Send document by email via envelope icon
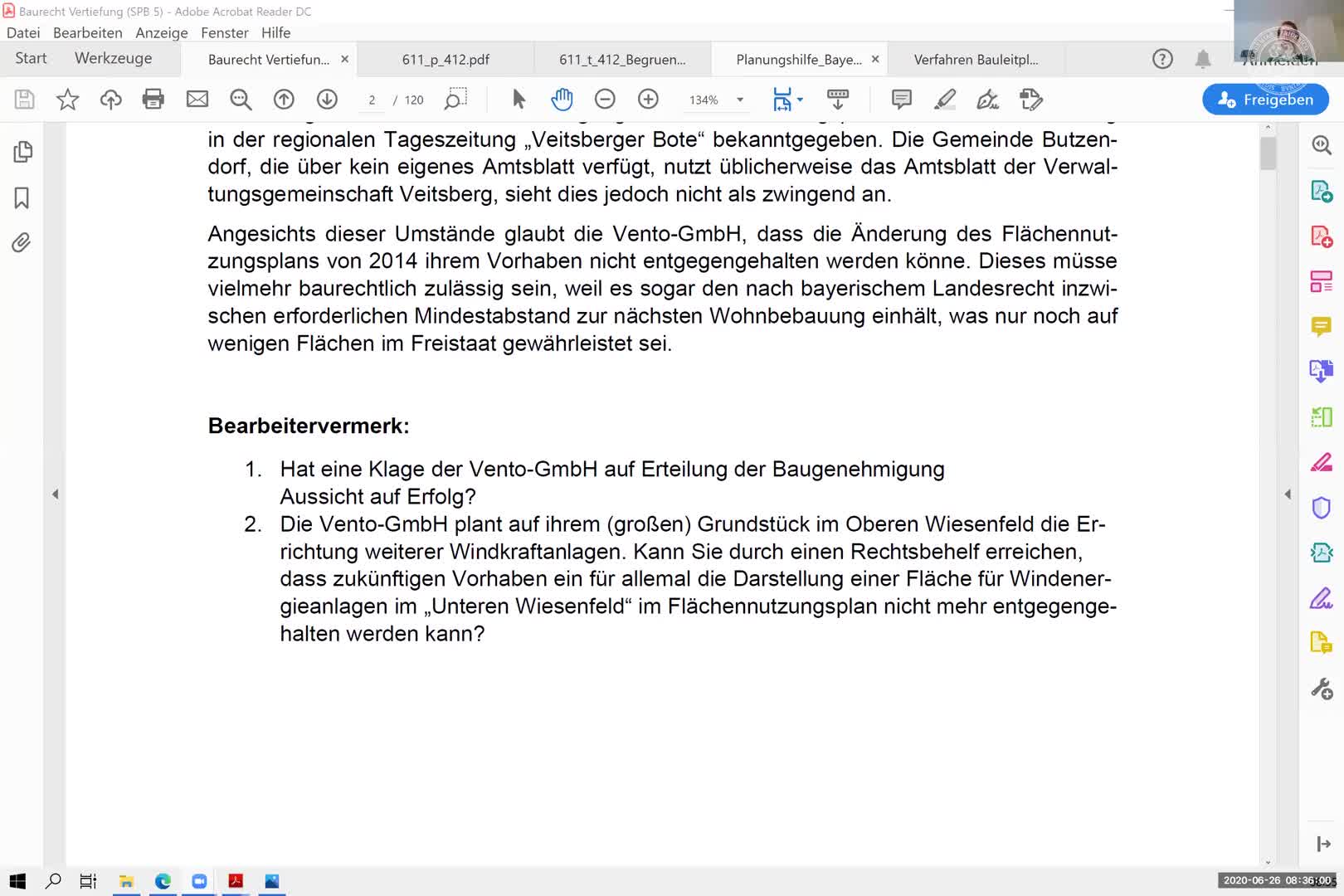1344x896 pixels. pos(197,99)
